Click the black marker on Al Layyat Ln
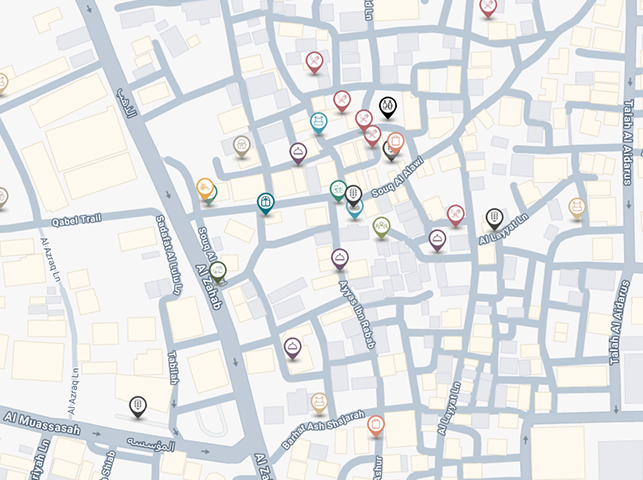Viewport: 643px width, 480px height. pyautogui.click(x=495, y=218)
